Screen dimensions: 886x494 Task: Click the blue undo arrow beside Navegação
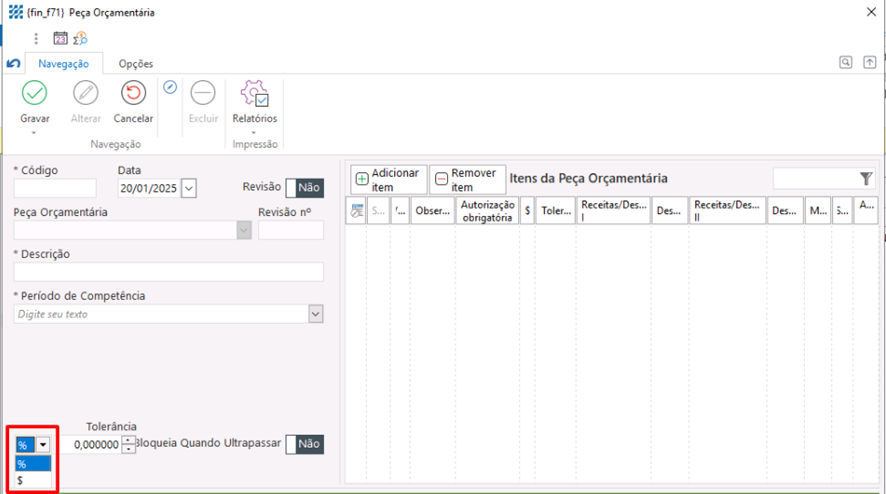coord(13,64)
